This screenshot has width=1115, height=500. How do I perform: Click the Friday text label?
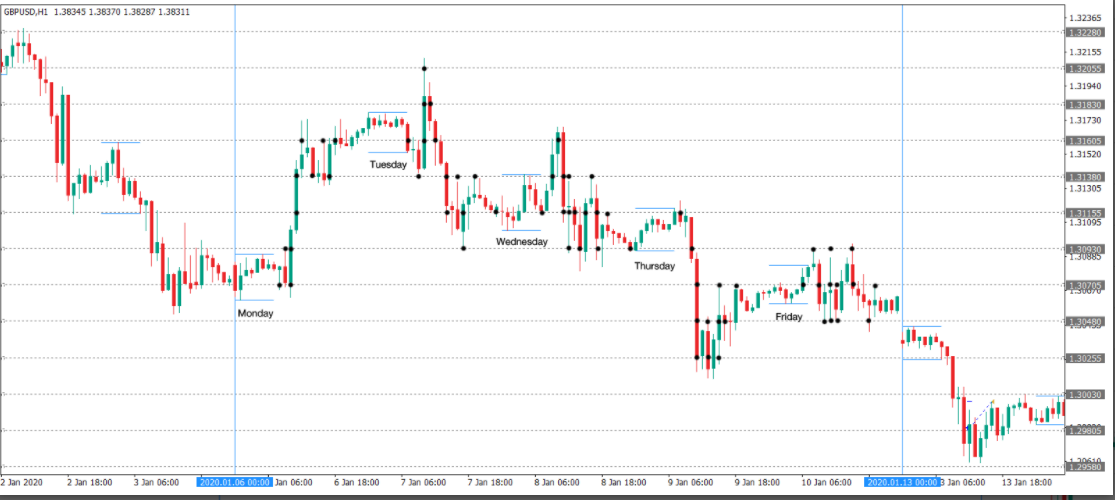click(788, 317)
